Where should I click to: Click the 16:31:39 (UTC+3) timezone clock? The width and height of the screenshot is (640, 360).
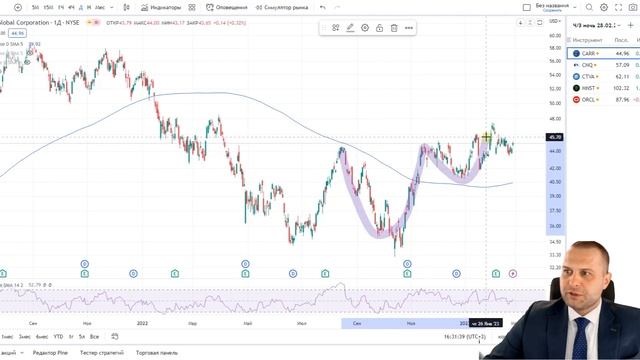pyautogui.click(x=464, y=337)
